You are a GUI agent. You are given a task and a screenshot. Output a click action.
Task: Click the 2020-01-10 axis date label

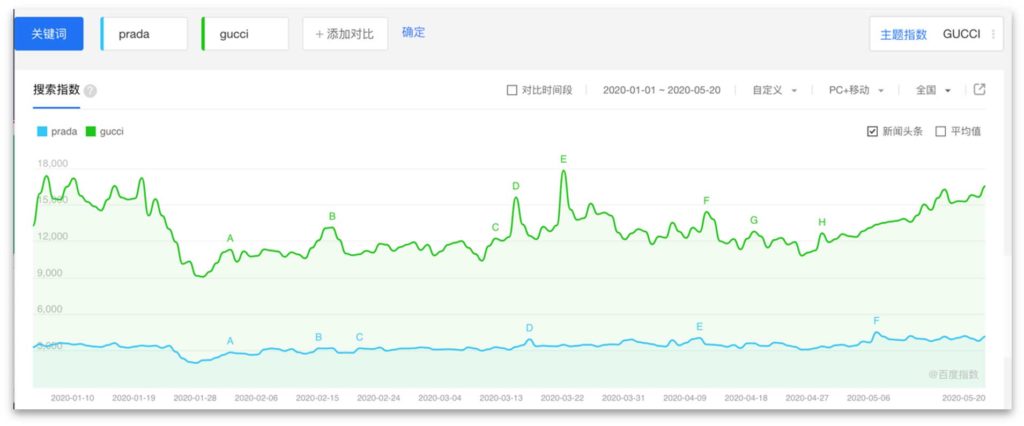[72, 397]
